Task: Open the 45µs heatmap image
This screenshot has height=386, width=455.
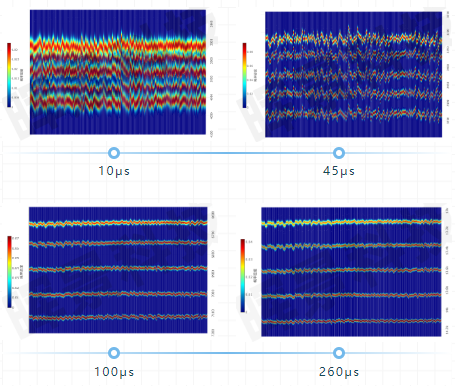Action: tap(353, 74)
